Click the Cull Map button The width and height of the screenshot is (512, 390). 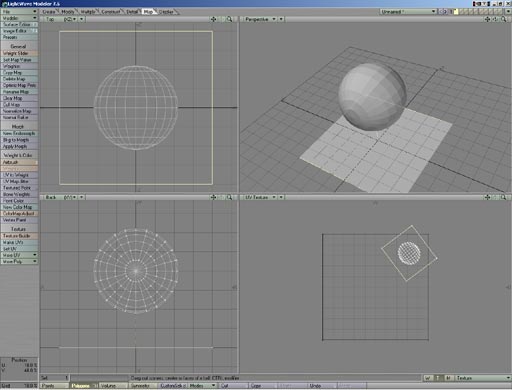click(x=19, y=105)
